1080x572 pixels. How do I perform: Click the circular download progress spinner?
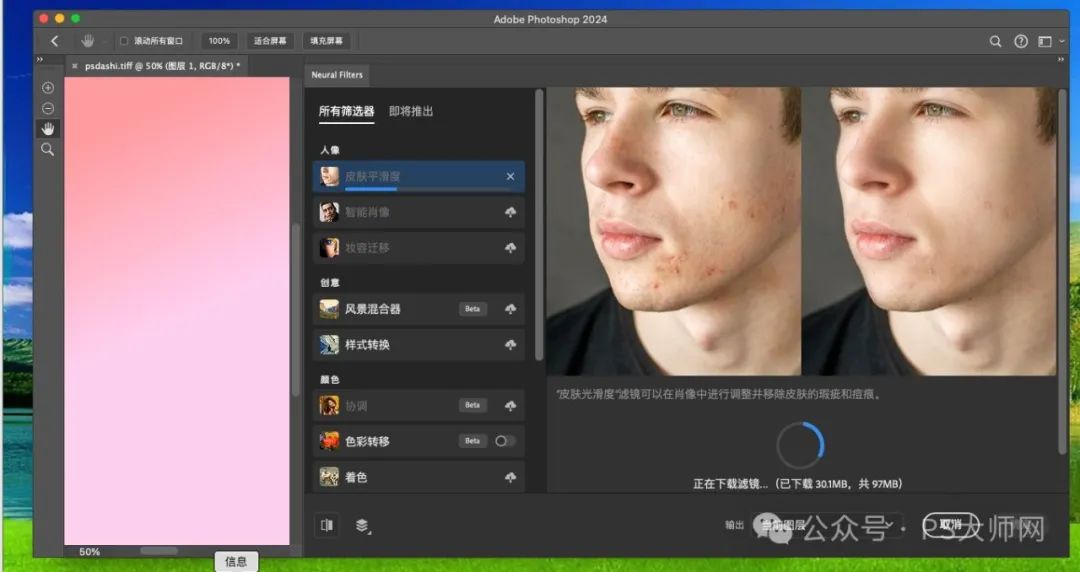[800, 445]
